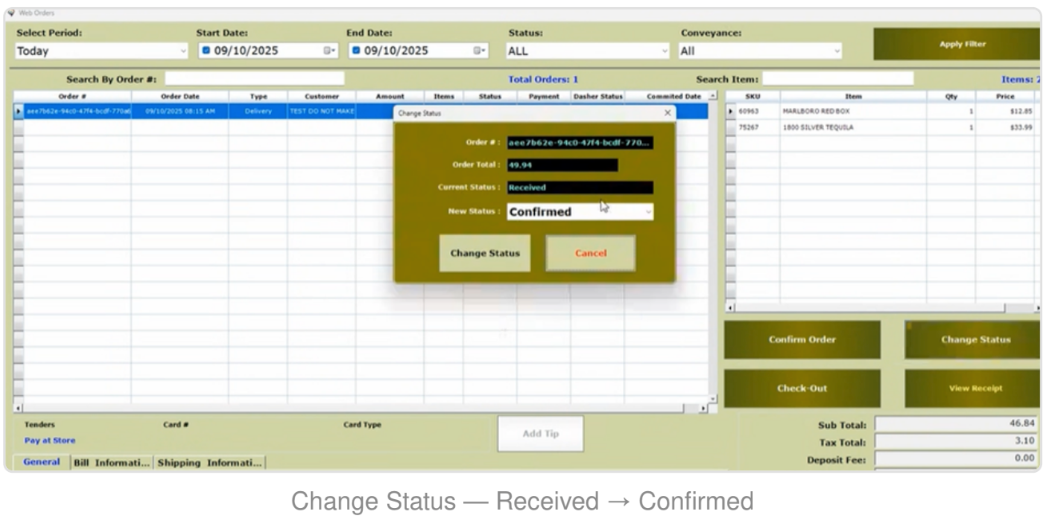Click orders grid scroll up arrow

point(713,96)
